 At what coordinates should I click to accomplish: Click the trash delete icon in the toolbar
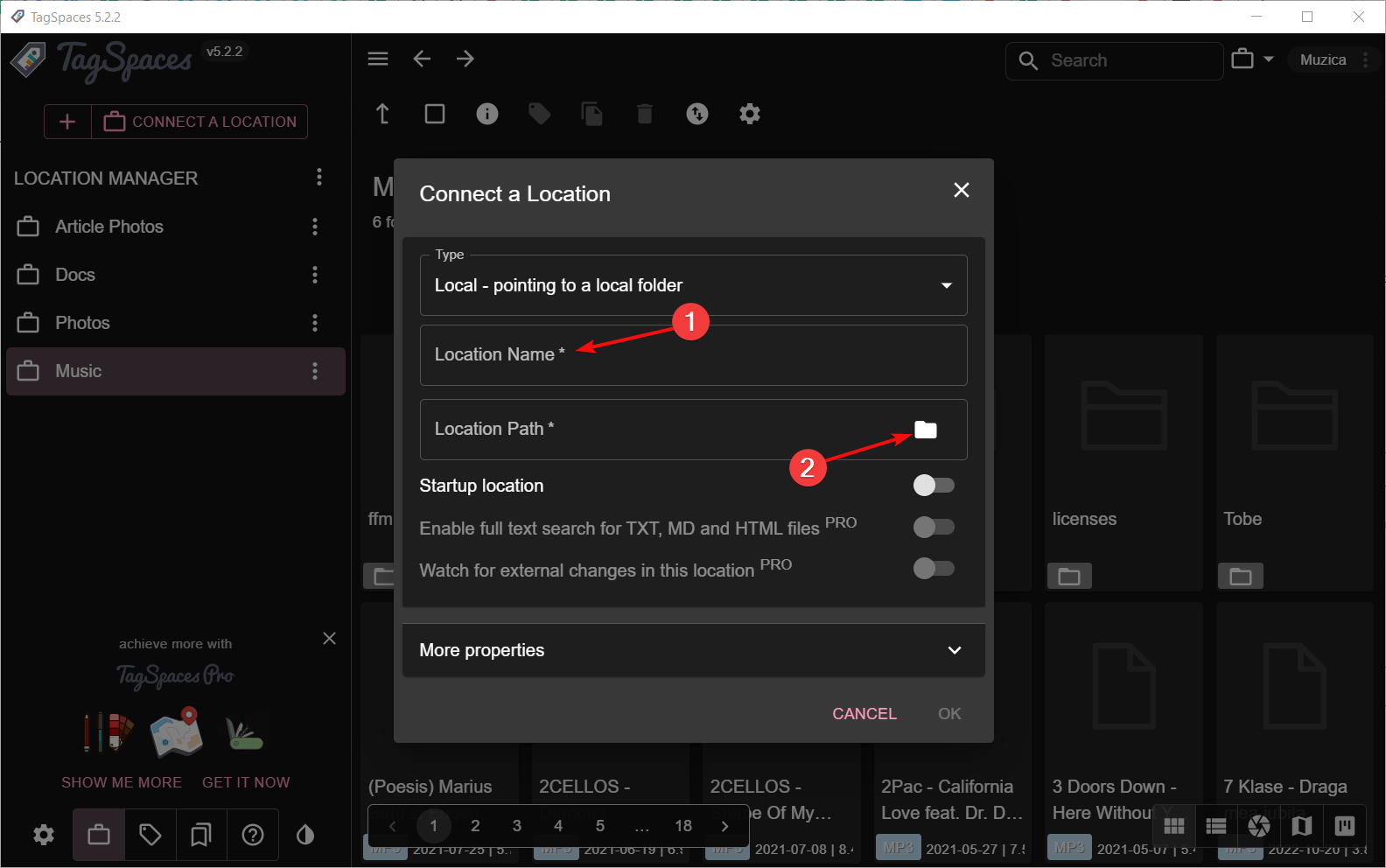(x=645, y=114)
